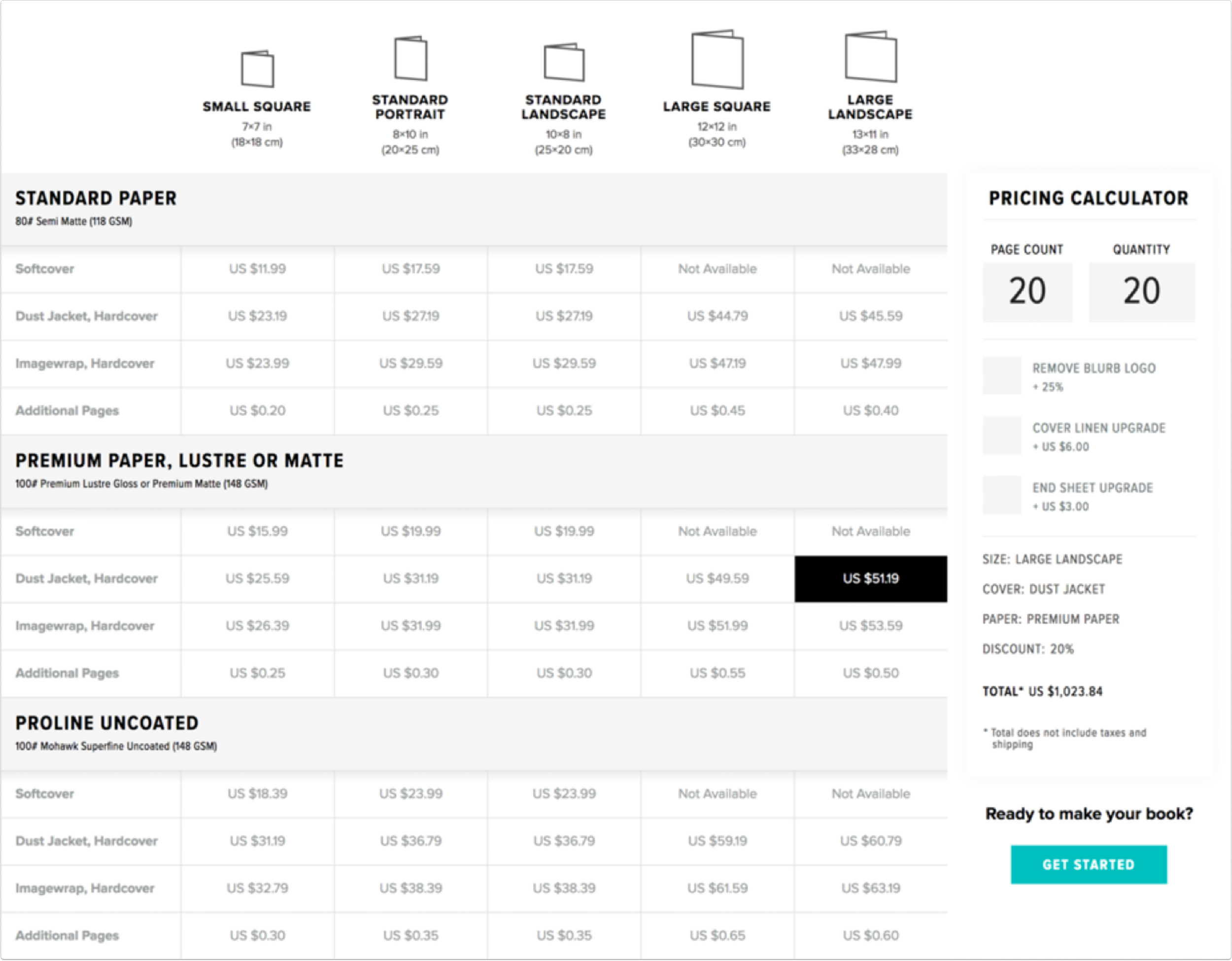The image size is (1232, 961).
Task: Click the Standard Landscape book icon
Action: [x=564, y=62]
